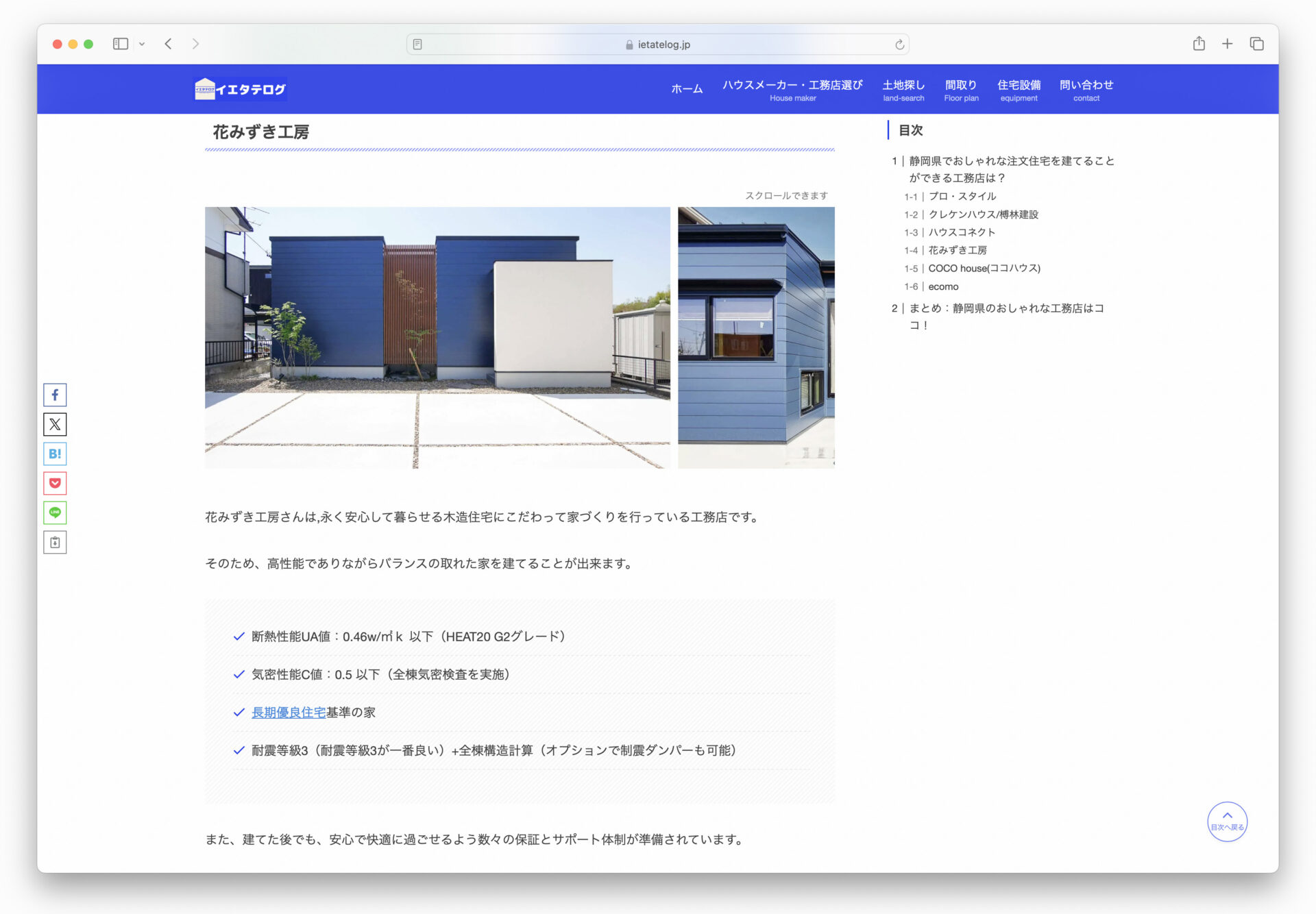Open the blue siding window photo
Screen dimensions: 1316x914
[756, 338]
